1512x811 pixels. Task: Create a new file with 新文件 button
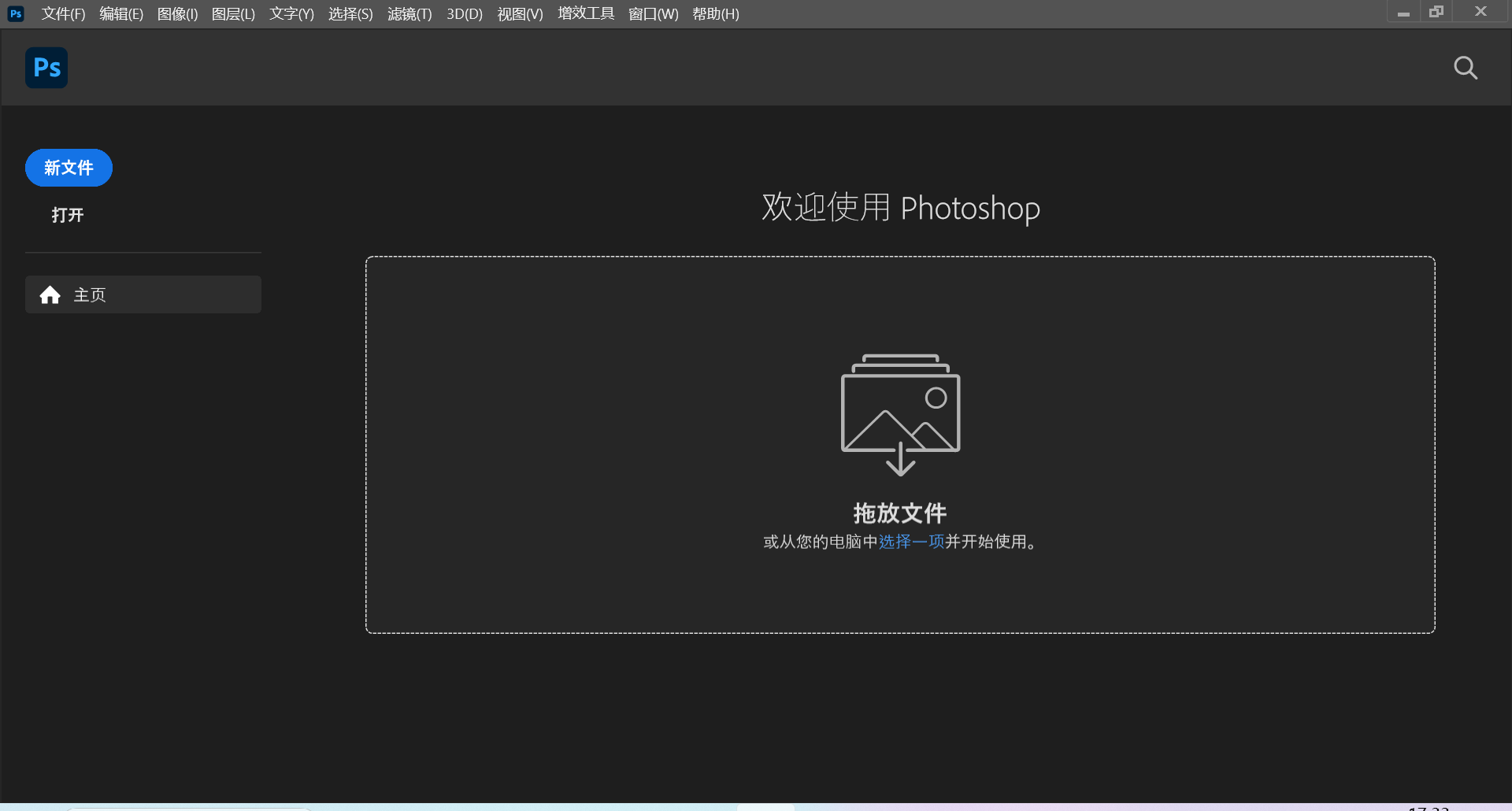click(x=69, y=168)
